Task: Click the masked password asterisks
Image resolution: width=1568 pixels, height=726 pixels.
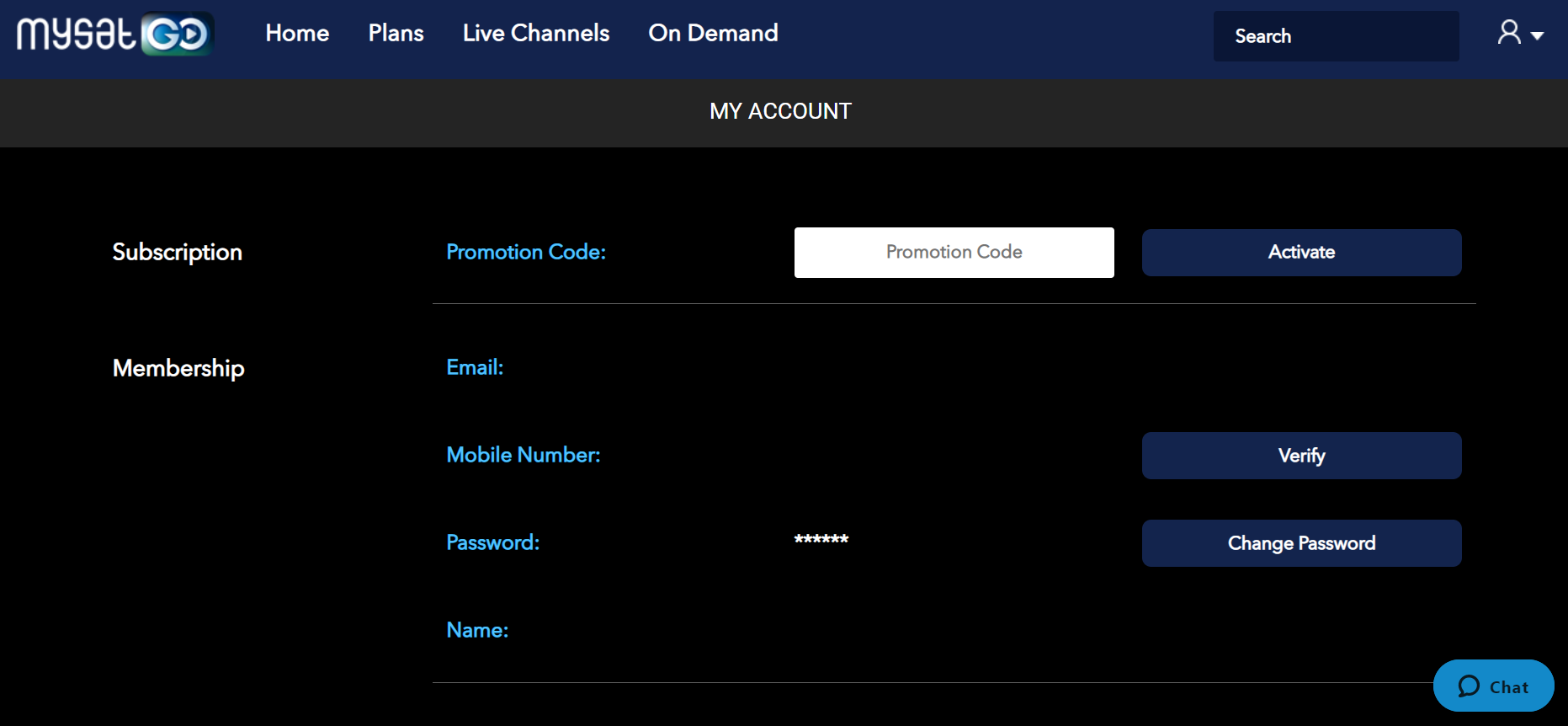Action: click(x=821, y=539)
